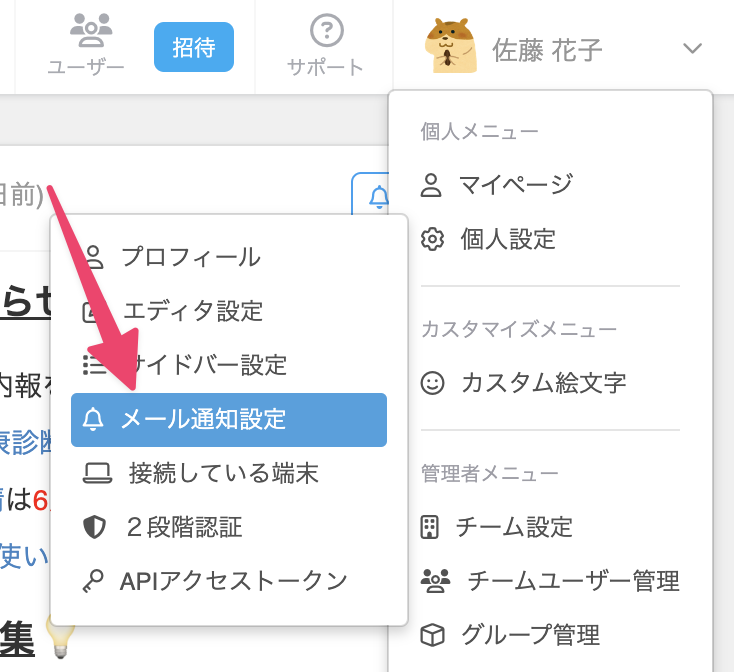This screenshot has height=672, width=734.
Task: Click the hamster profile avatar
Action: tap(450, 46)
